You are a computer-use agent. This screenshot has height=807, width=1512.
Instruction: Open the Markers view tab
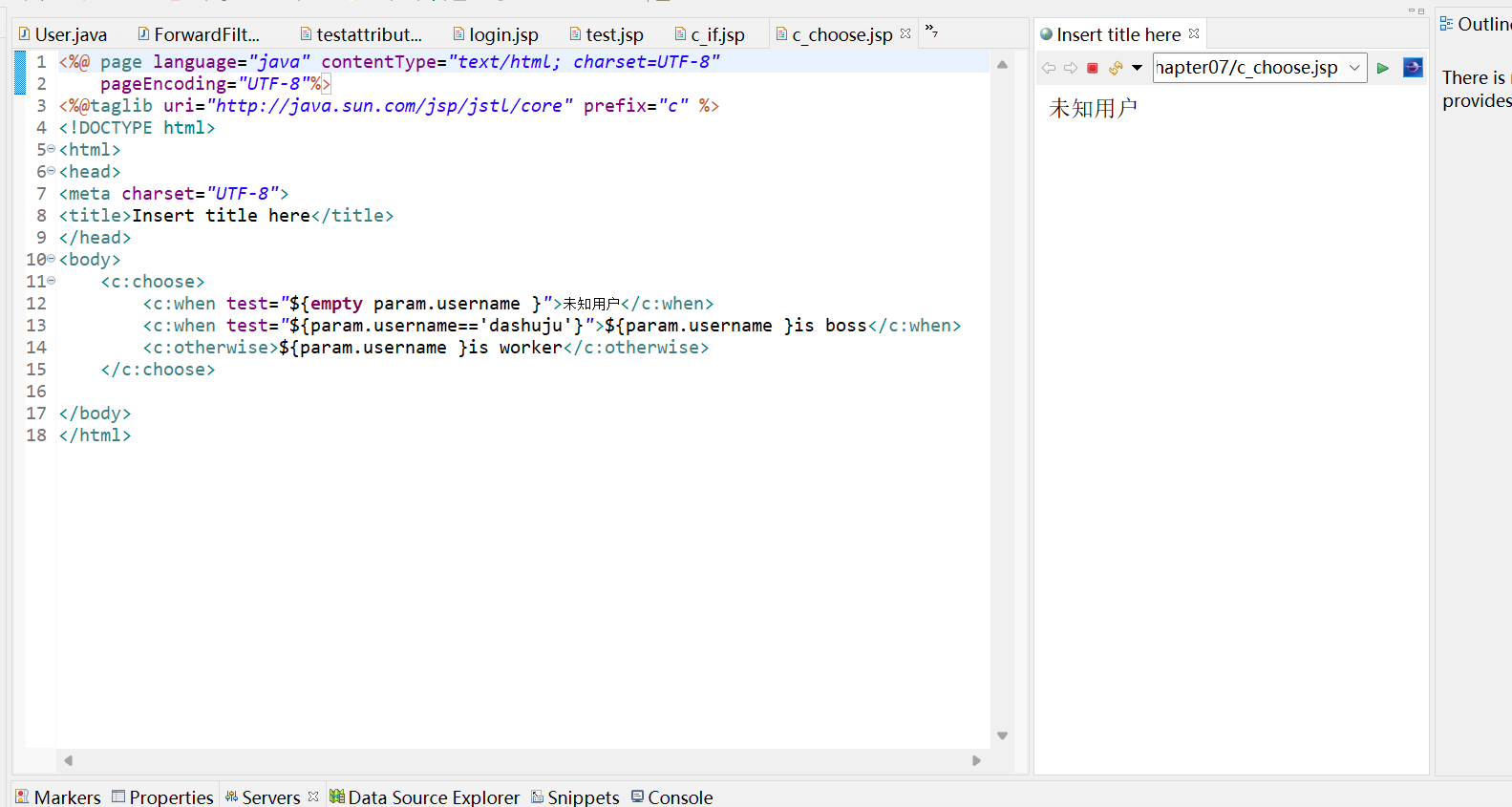(58, 796)
